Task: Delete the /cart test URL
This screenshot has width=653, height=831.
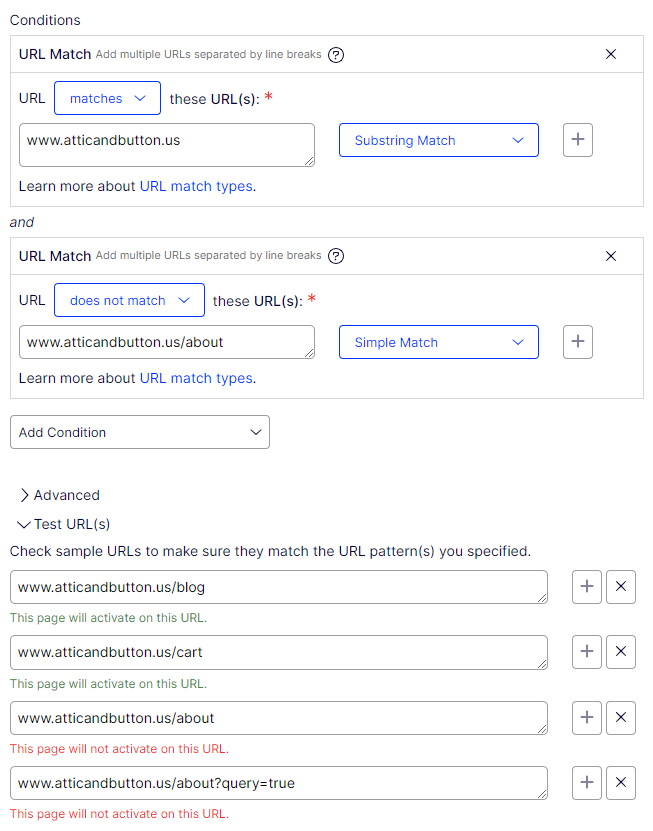Action: tap(621, 652)
